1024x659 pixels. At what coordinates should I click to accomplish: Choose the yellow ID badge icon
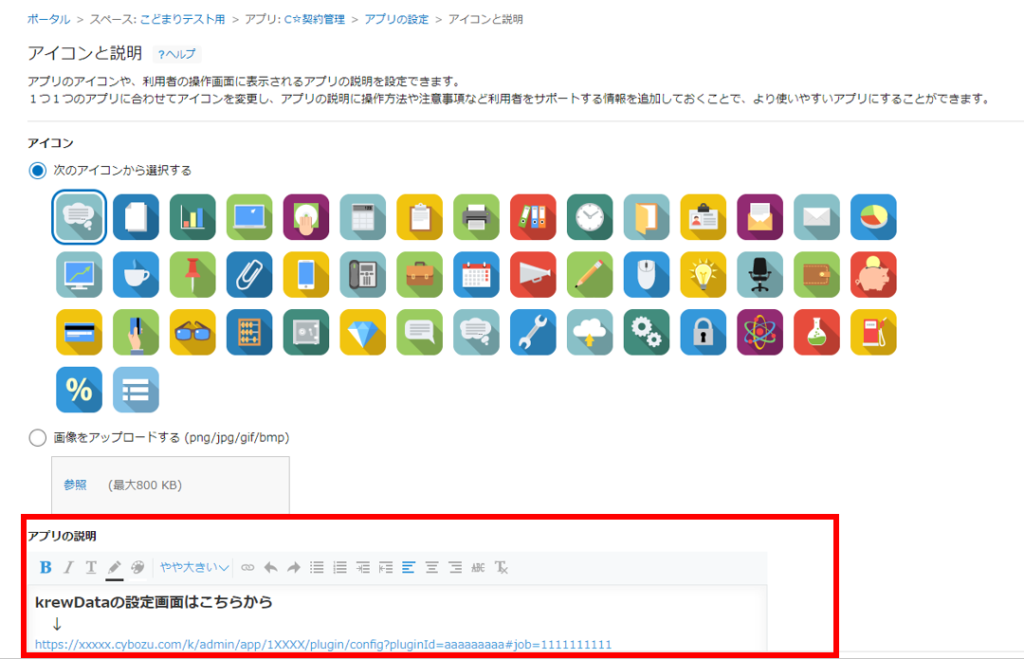(x=703, y=217)
